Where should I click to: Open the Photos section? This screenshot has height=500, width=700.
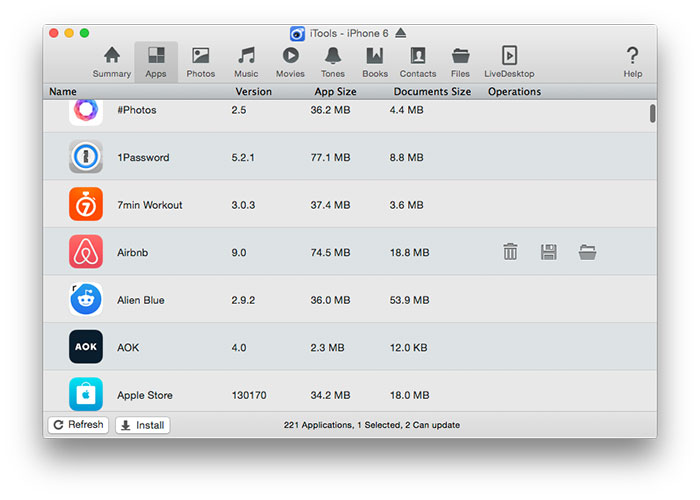coord(200,62)
